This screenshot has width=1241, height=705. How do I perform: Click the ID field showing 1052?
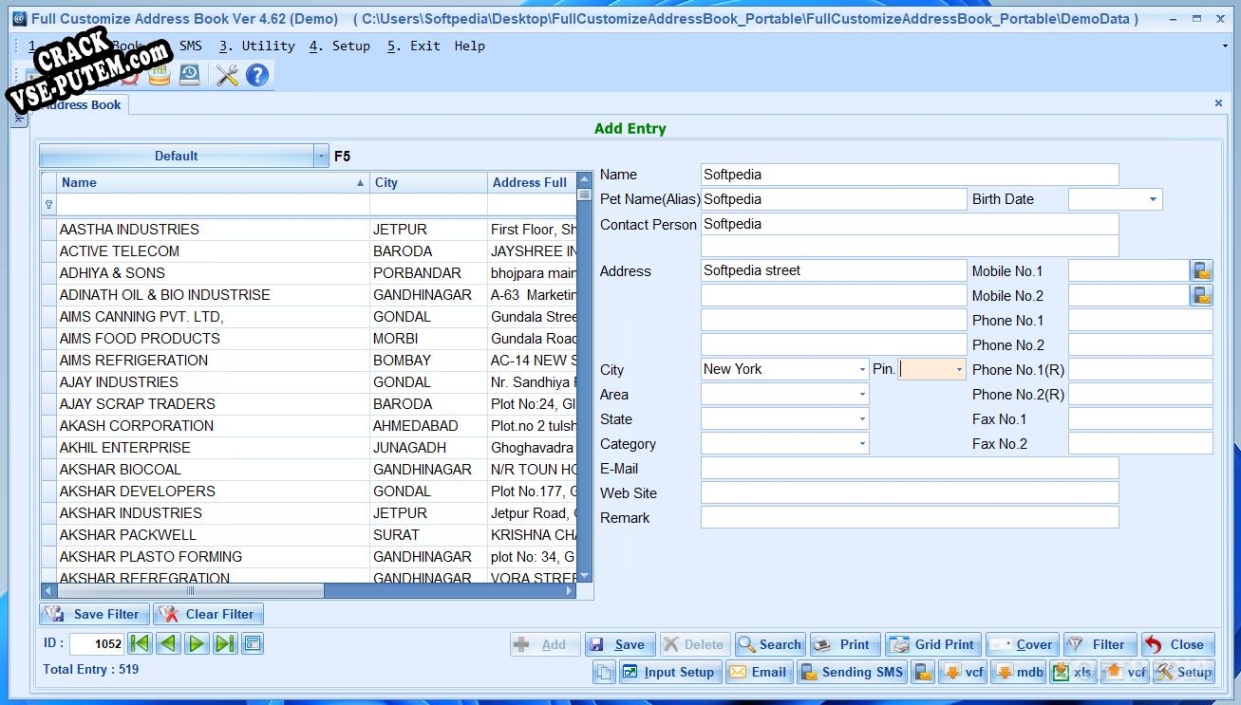(x=97, y=645)
